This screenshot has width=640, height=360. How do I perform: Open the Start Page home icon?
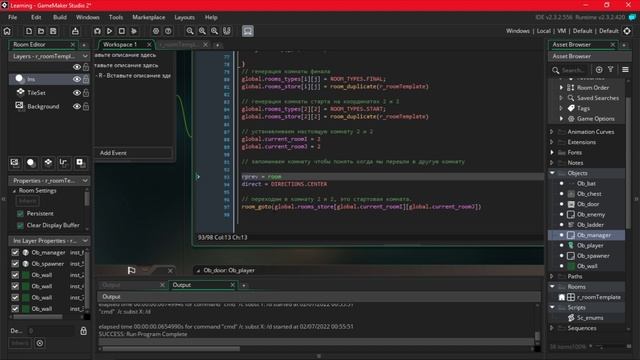7,31
